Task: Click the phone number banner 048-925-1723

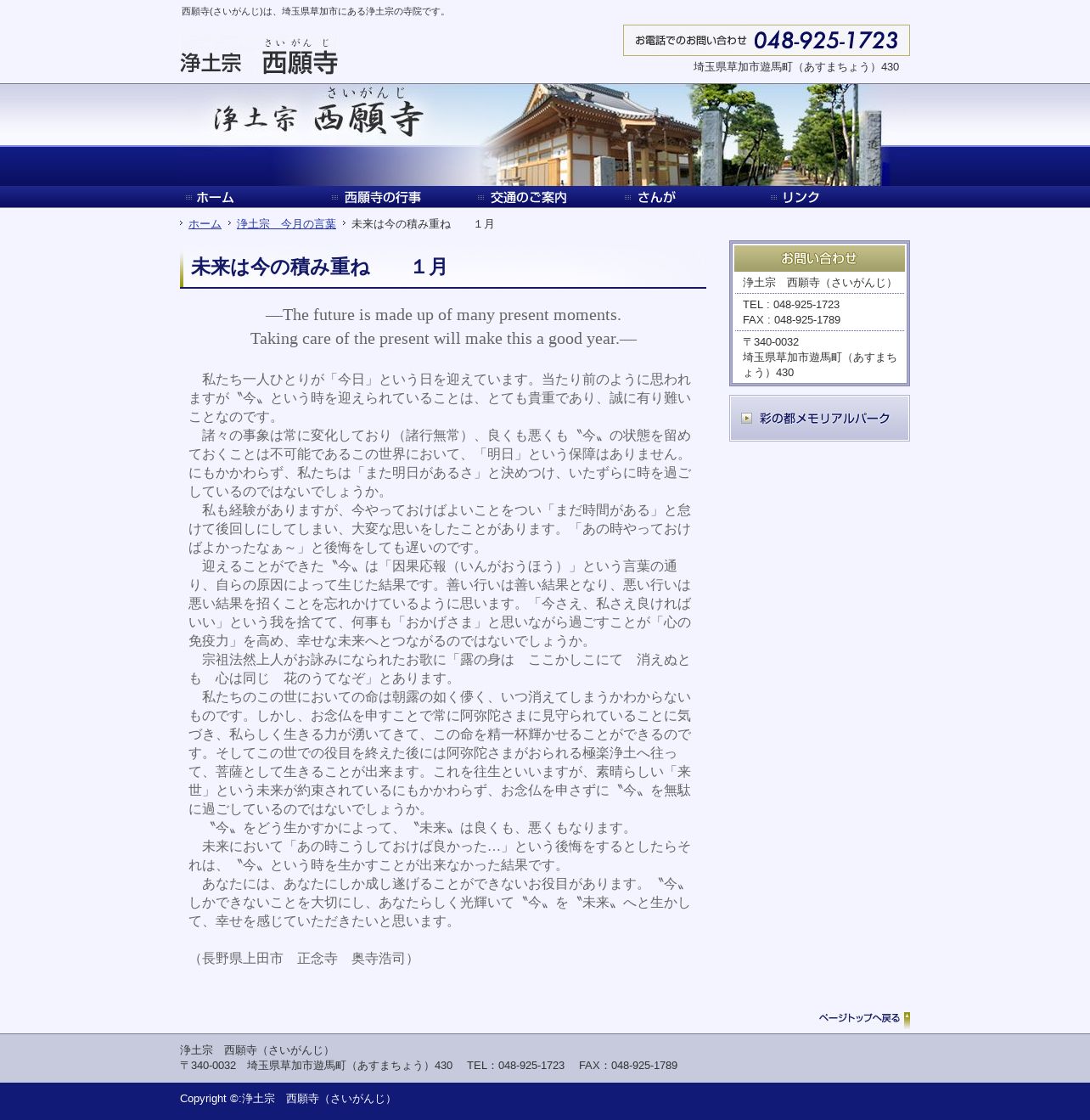Action: coord(767,40)
